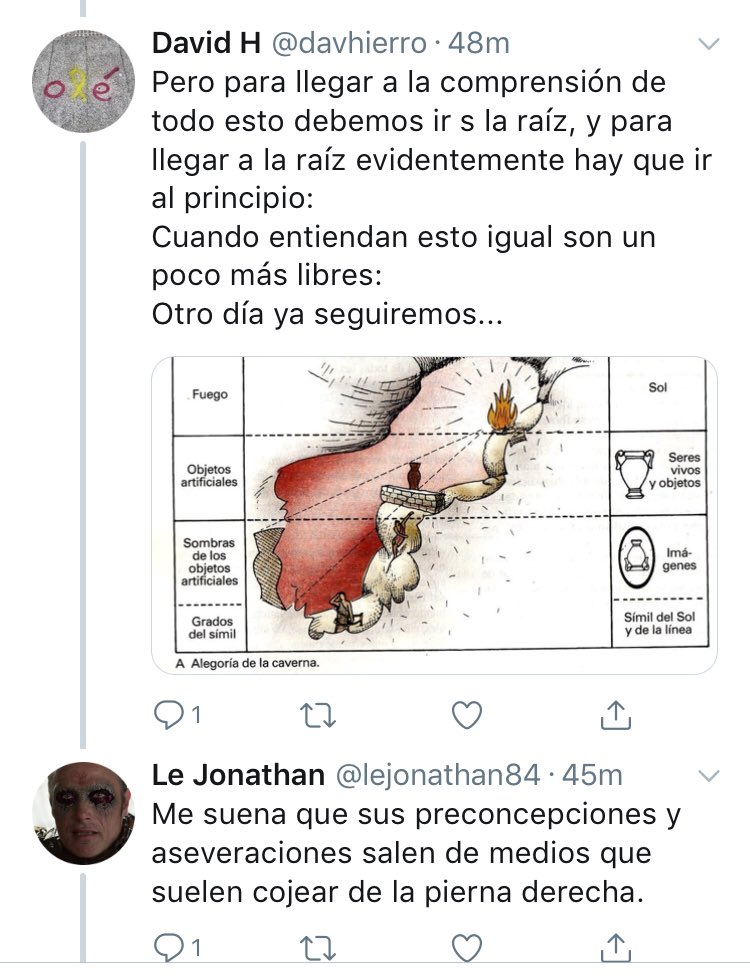Reply to David H's tweet
The height and width of the screenshot is (976, 750).
177,715
